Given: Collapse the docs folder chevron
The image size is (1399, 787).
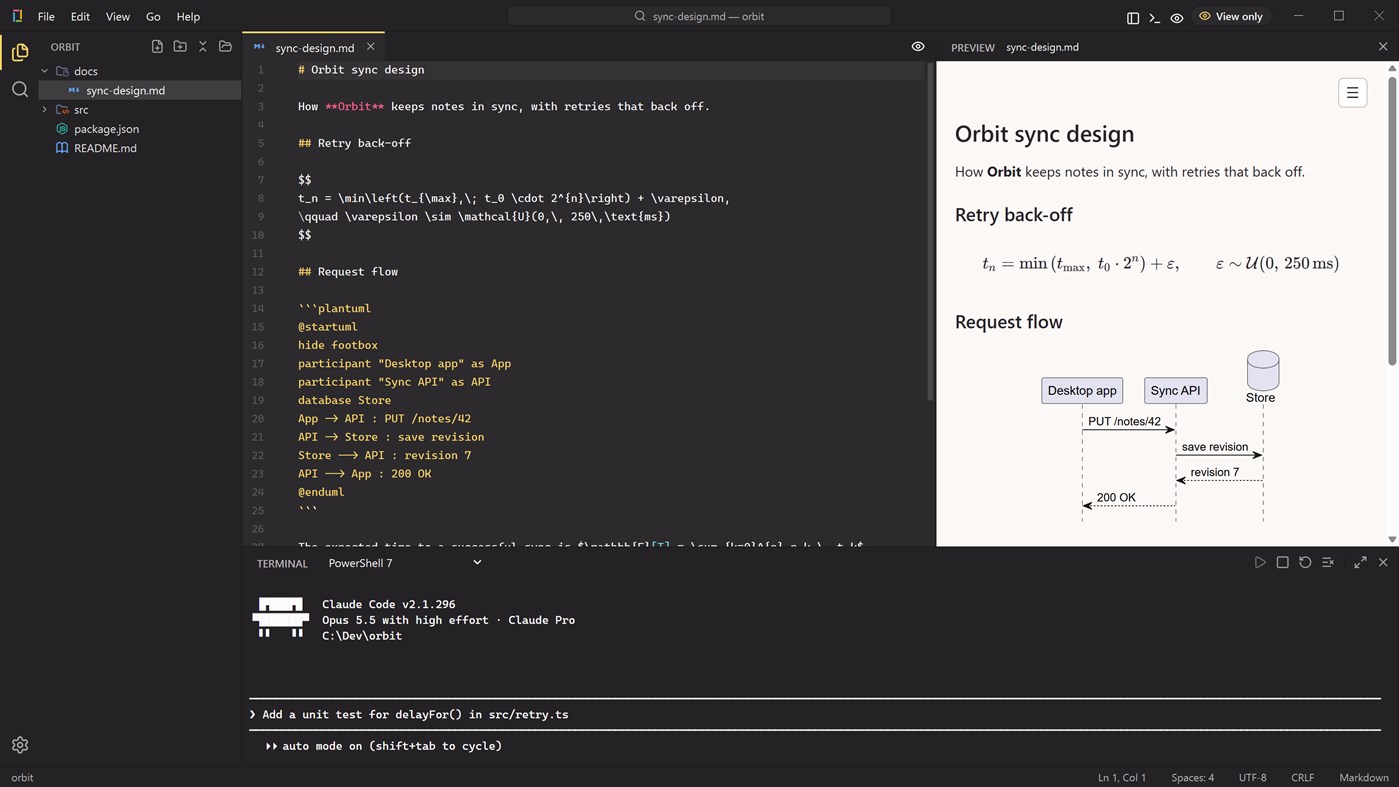Looking at the screenshot, I should [44, 71].
